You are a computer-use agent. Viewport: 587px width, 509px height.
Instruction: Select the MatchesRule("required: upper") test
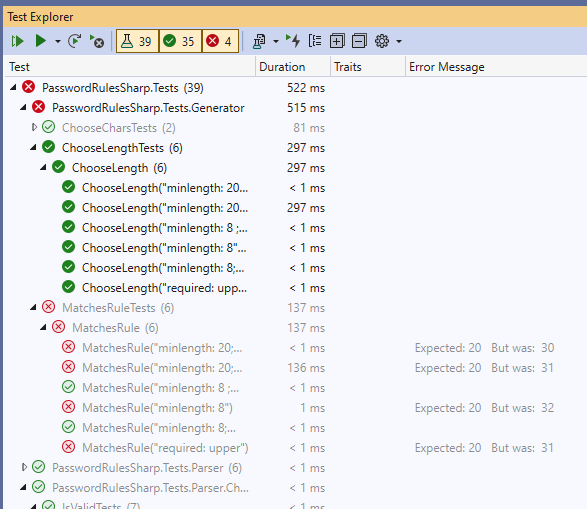165,448
